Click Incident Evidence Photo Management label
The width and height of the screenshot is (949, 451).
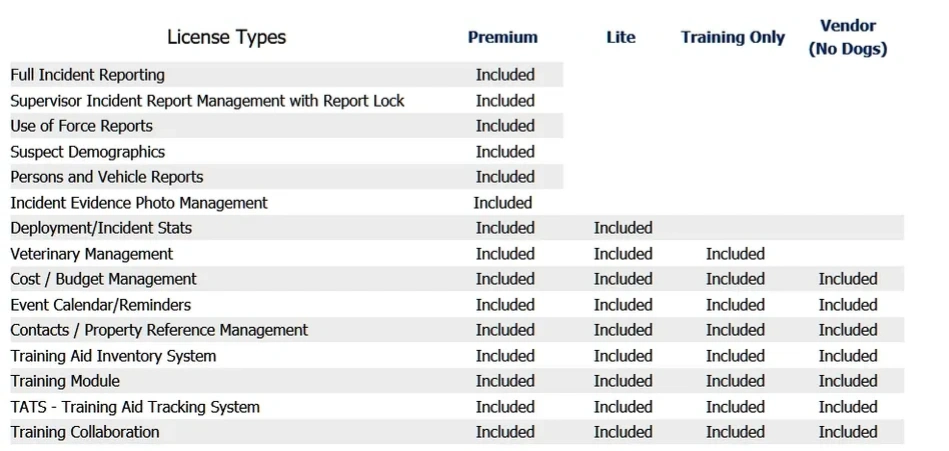(139, 203)
